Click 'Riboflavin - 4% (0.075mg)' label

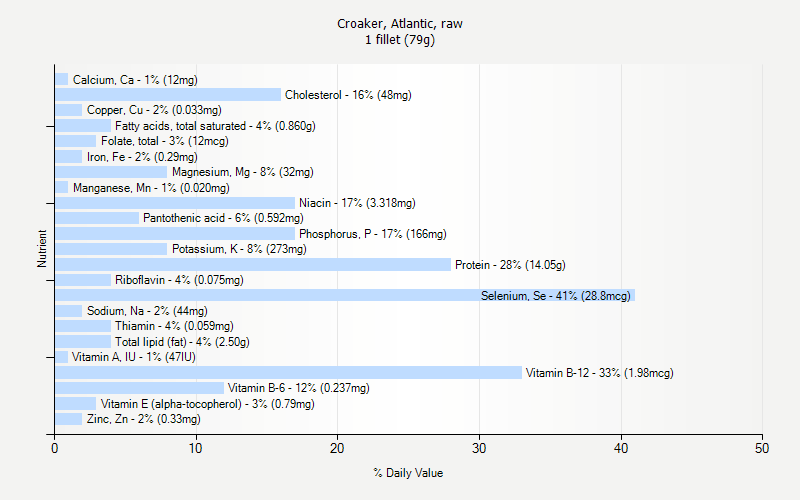[x=179, y=280]
